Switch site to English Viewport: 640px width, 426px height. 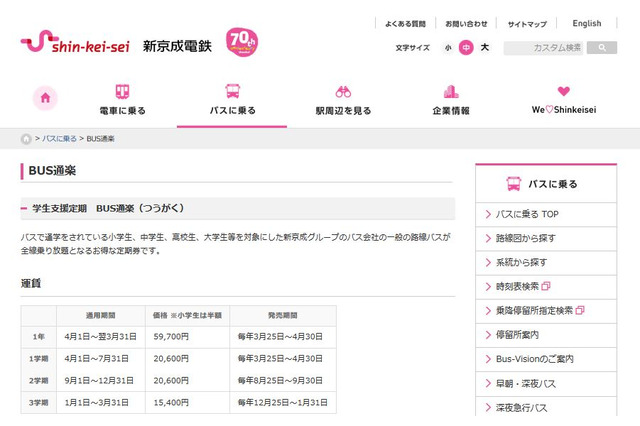coord(587,23)
